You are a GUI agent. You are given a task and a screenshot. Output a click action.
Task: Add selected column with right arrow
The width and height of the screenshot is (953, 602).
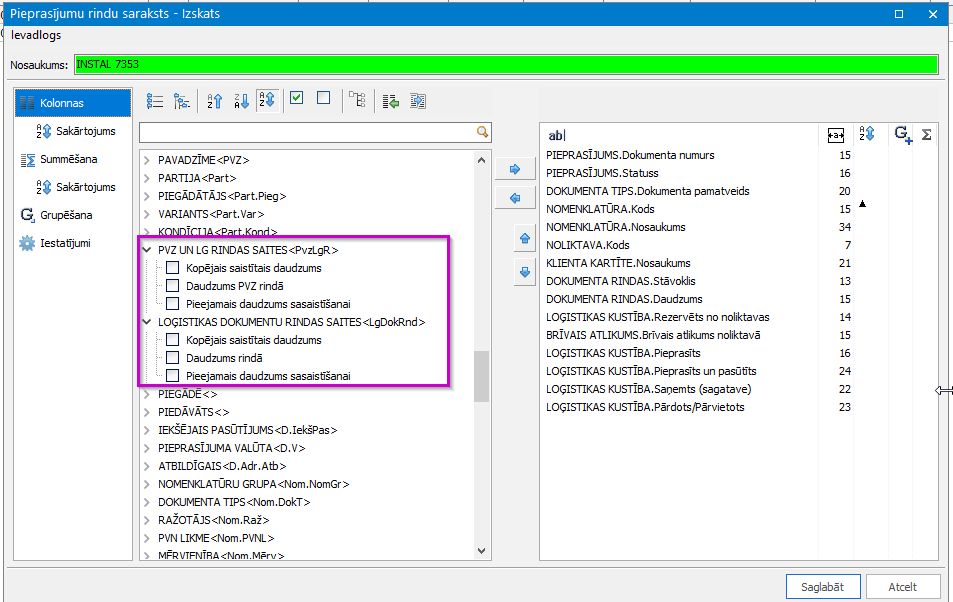[x=515, y=169]
